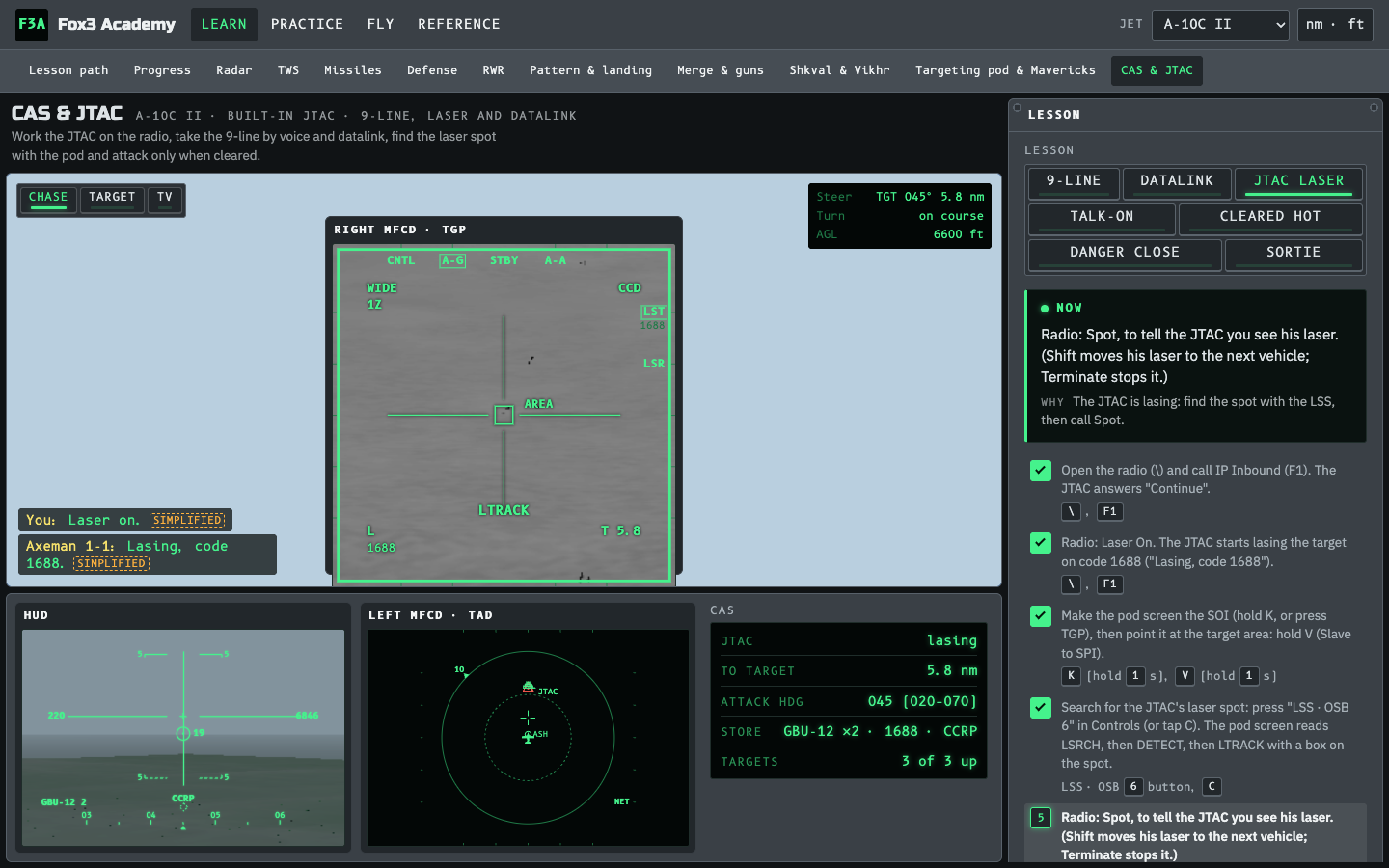The image size is (1389, 868).
Task: Open the REFERENCE tab
Action: [x=459, y=24]
